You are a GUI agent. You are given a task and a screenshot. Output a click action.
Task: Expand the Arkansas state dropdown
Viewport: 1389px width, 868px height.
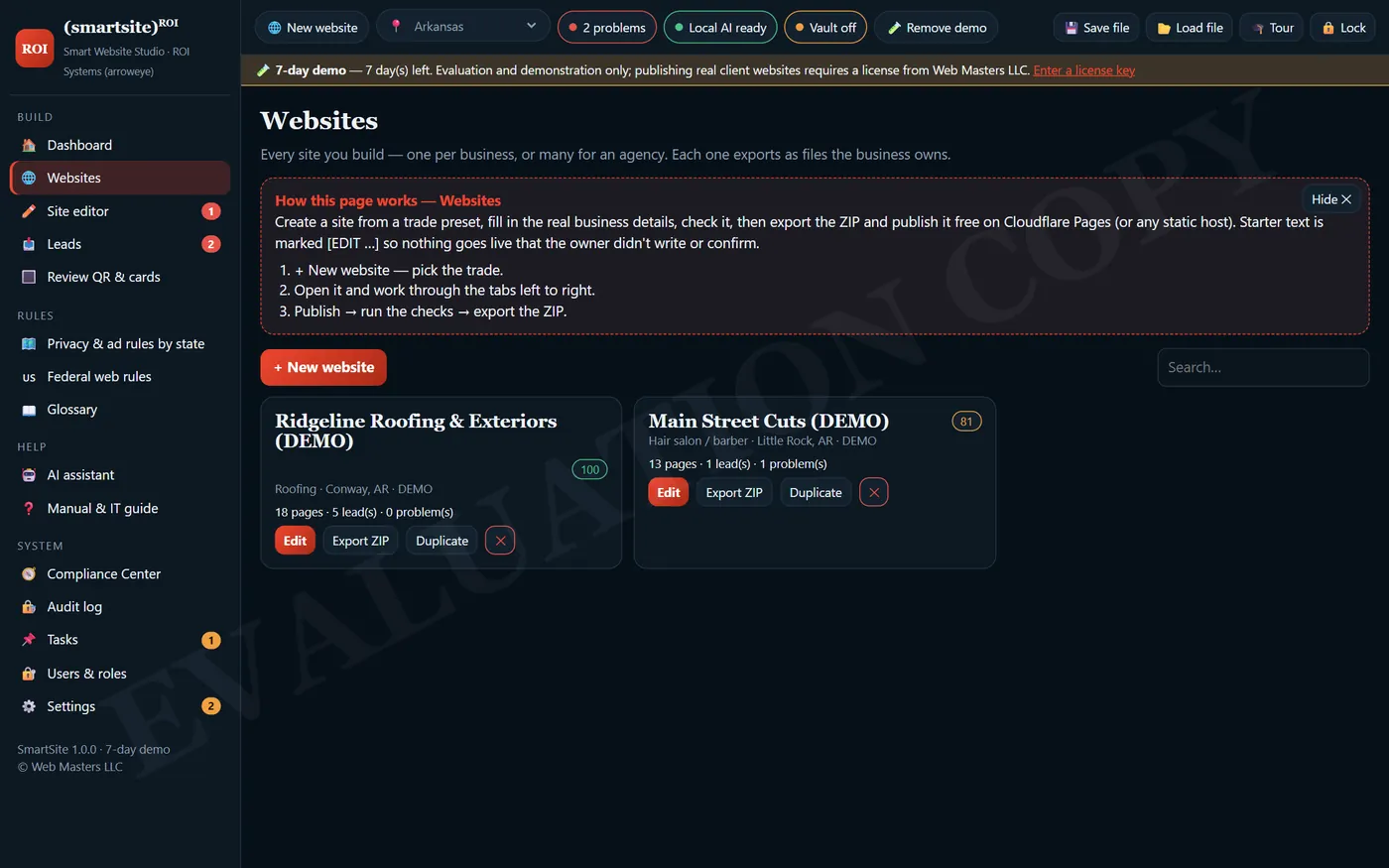pyautogui.click(x=463, y=27)
